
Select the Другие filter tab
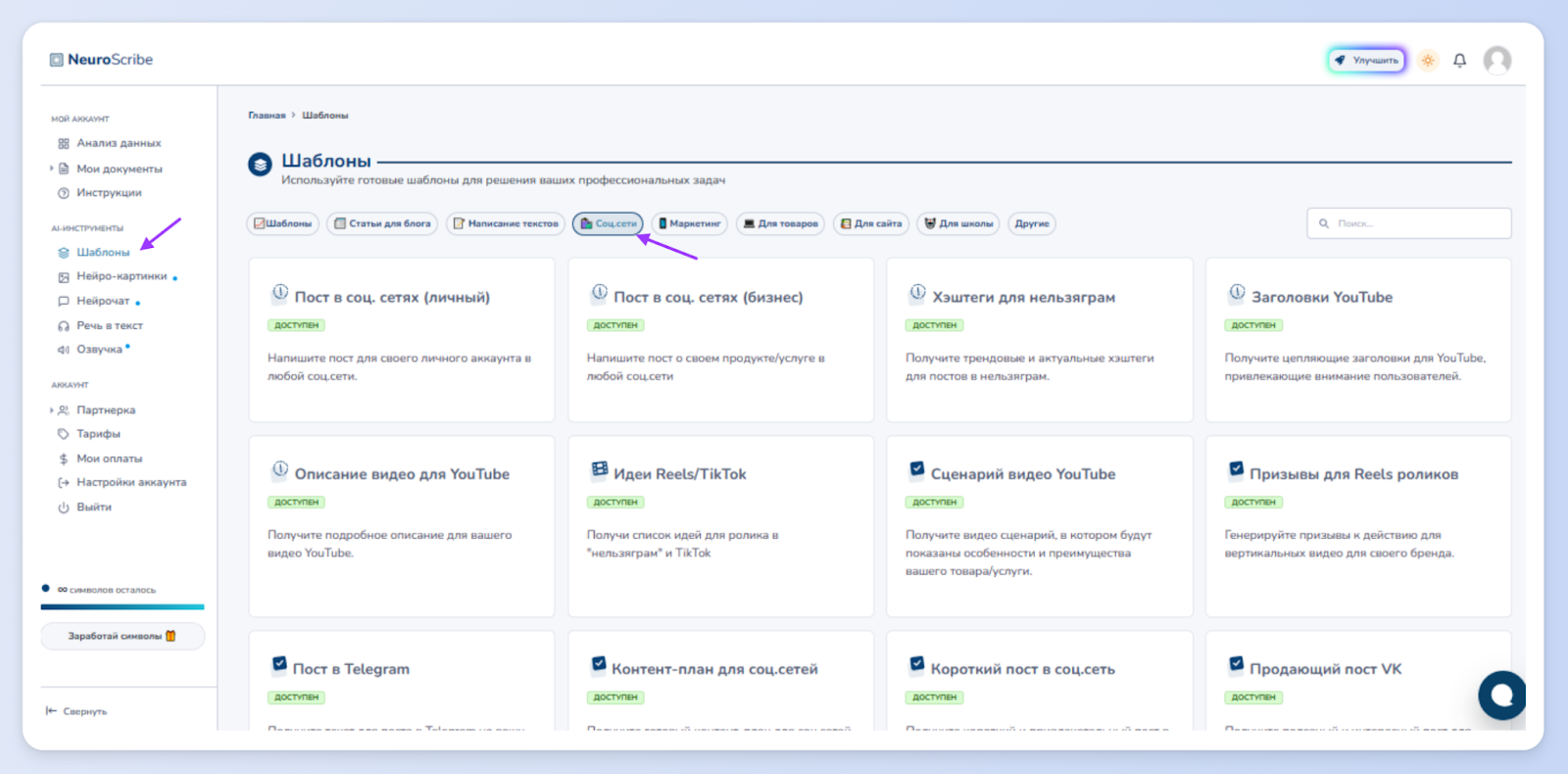1032,223
